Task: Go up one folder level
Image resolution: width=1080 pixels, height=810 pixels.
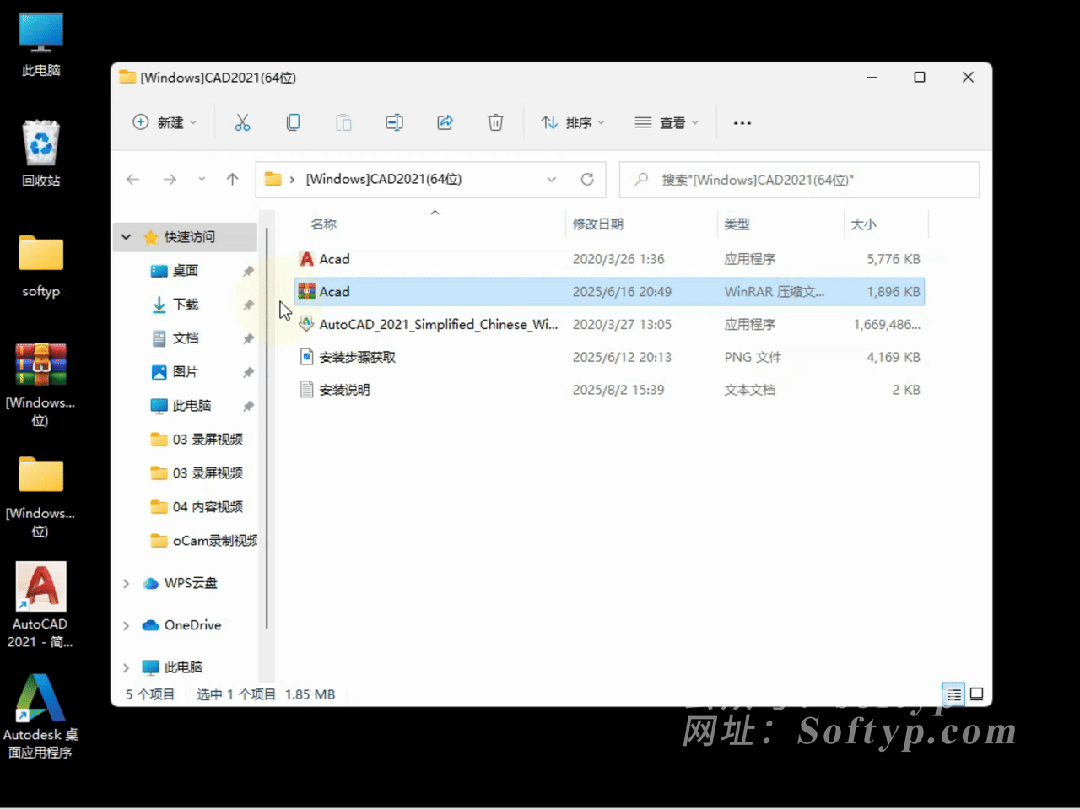Action: [x=232, y=180]
